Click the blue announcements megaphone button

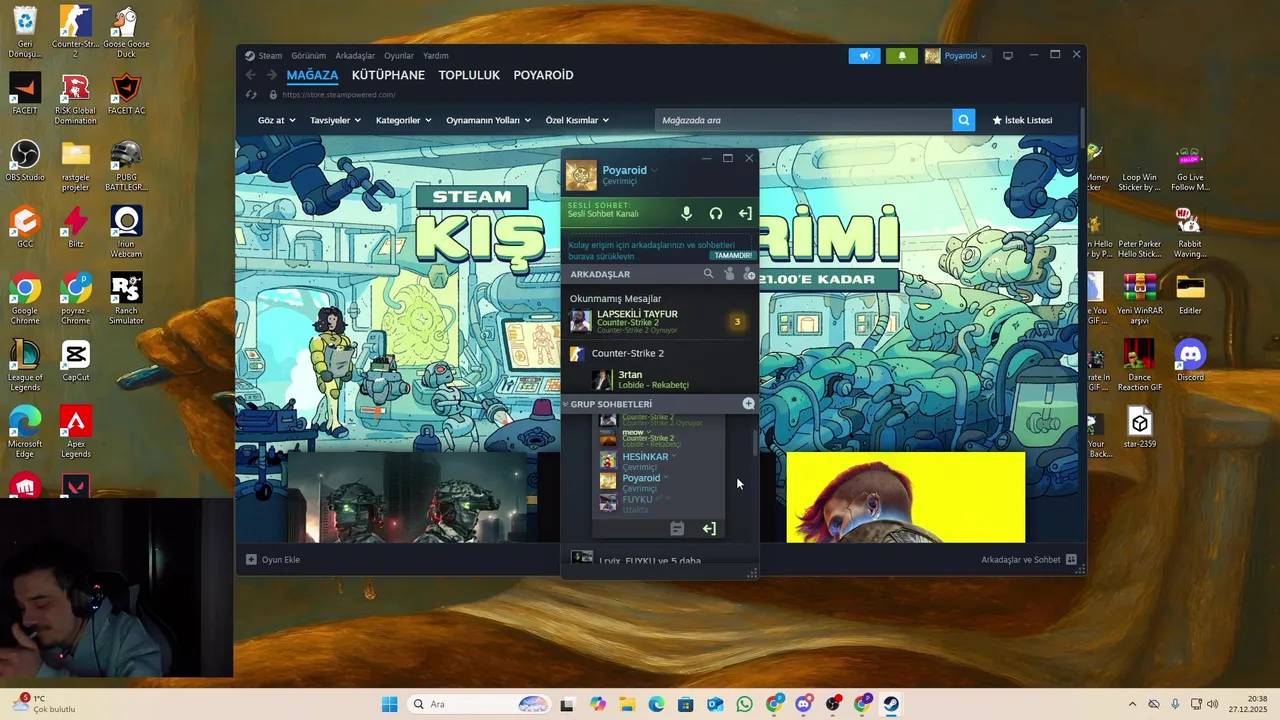pos(865,56)
